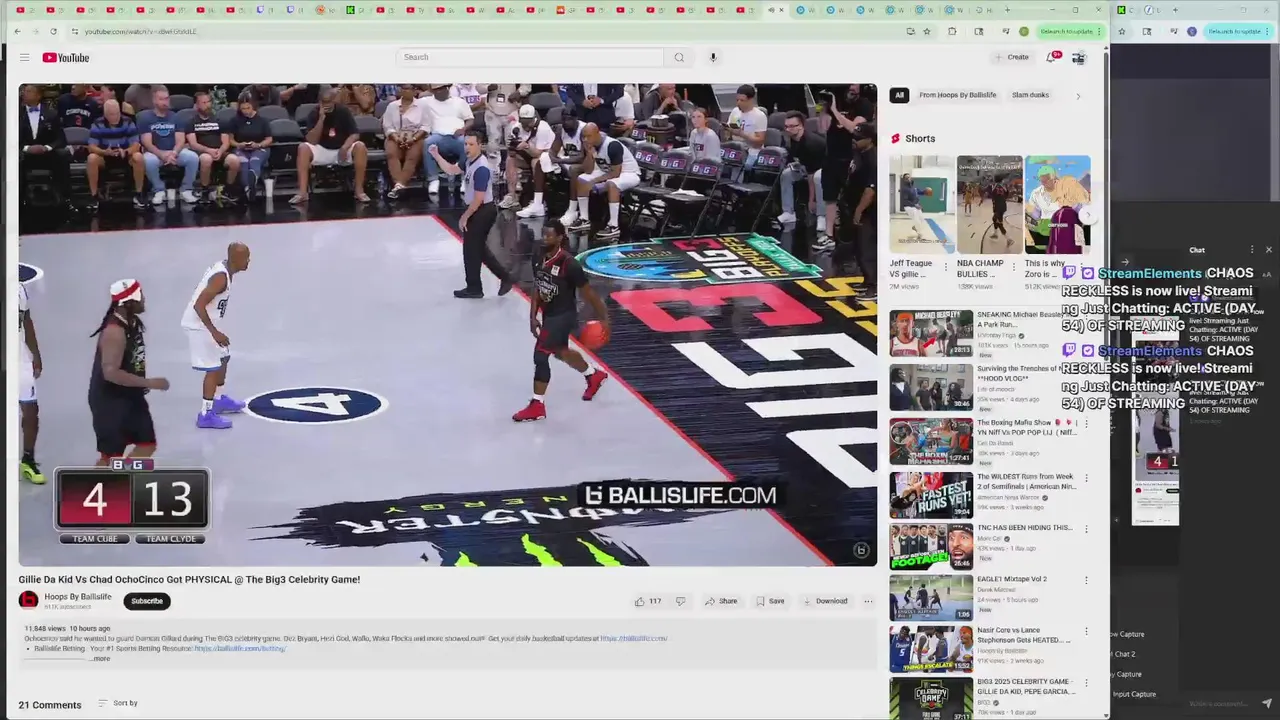
Task: Open Jeff Teague VS gillie short
Action: 921,205
